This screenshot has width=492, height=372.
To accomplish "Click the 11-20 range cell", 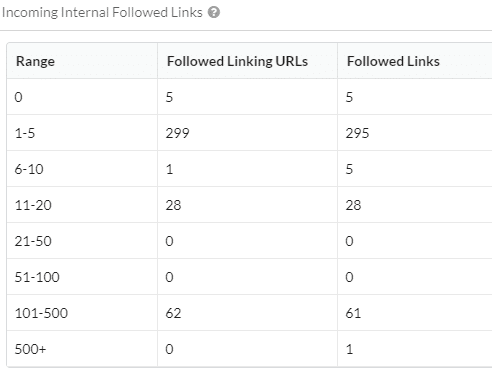I will (x=33, y=205).
